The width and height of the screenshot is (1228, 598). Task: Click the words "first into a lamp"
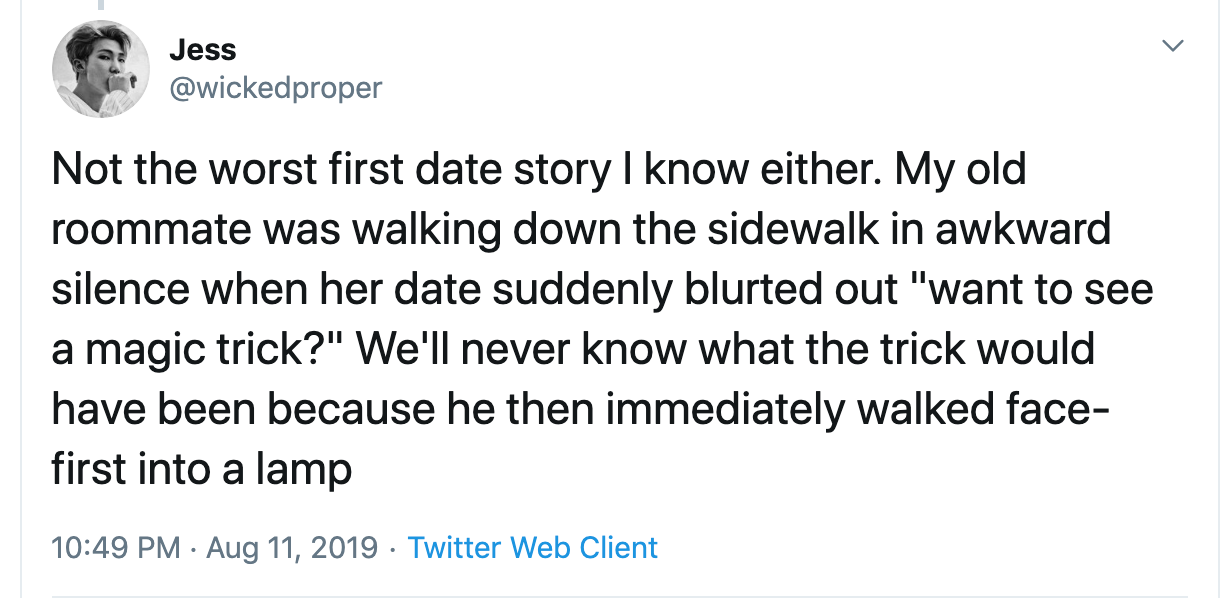pos(201,470)
